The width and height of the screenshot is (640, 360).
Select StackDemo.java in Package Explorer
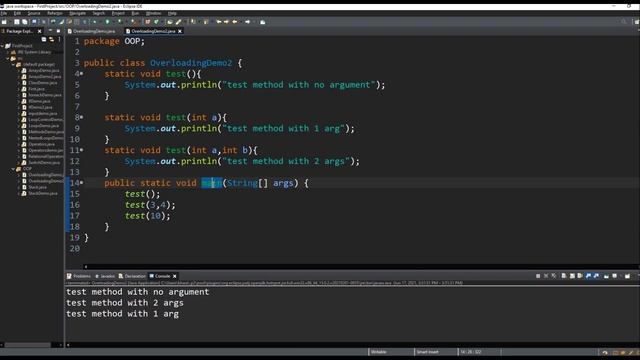coord(43,193)
